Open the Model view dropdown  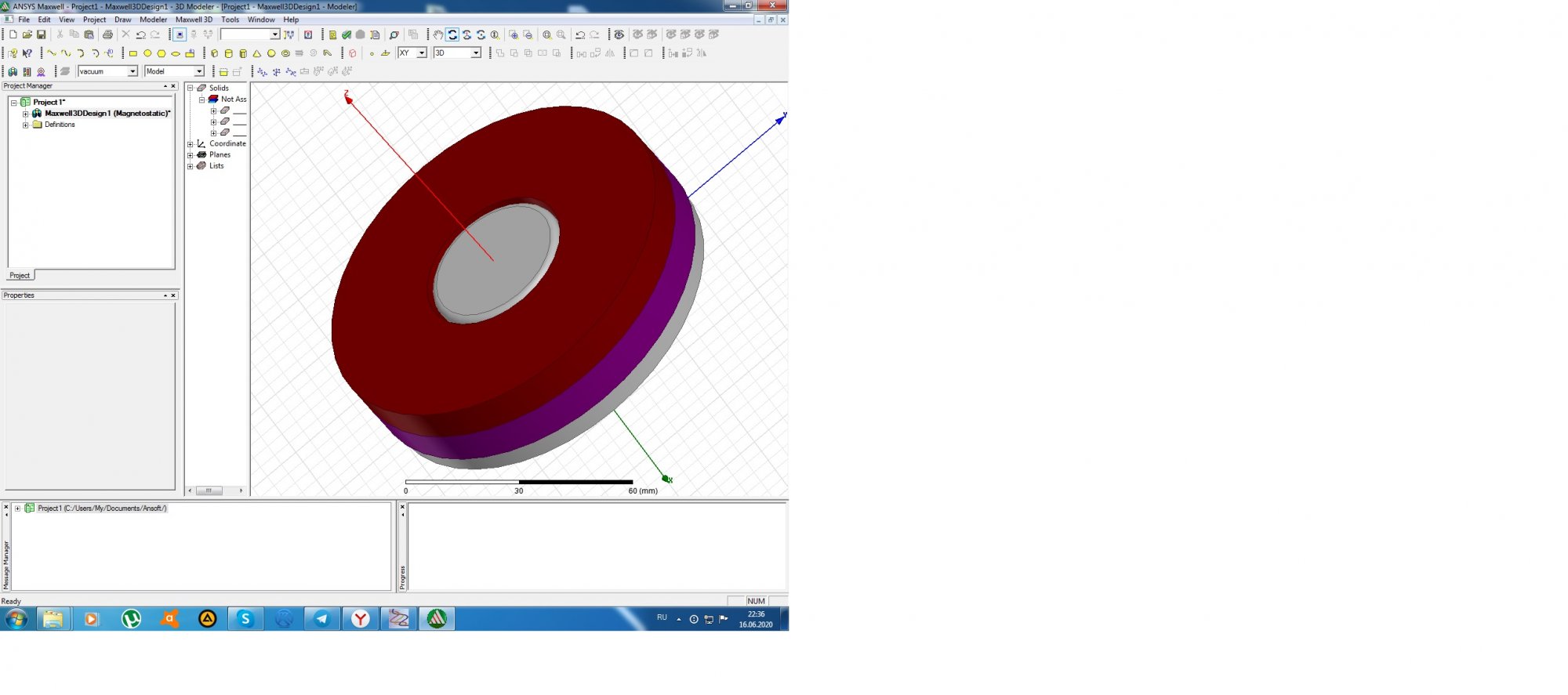tap(175, 71)
